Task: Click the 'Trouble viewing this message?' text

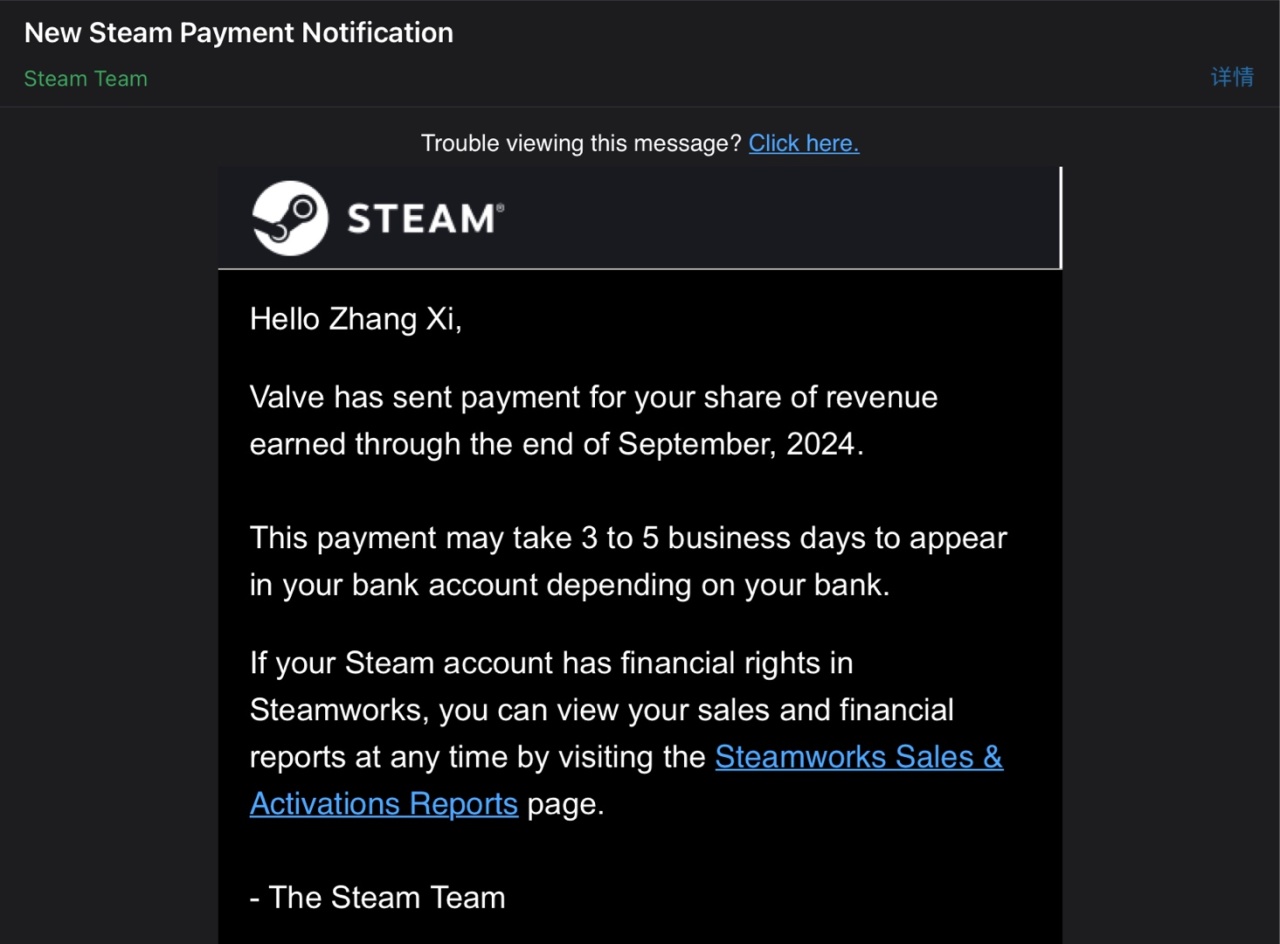Action: pos(581,143)
